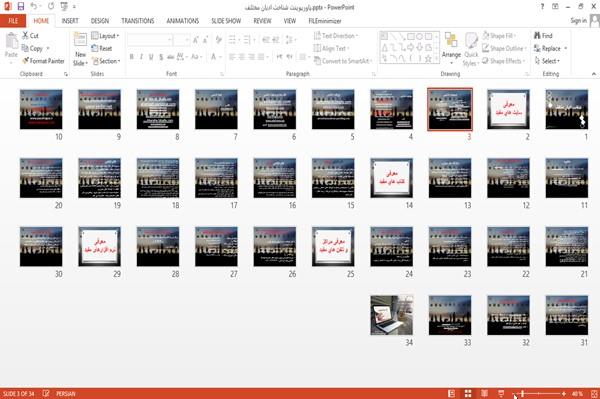Select slide 2 thumbnail
The height and width of the screenshot is (399, 600).
pyautogui.click(x=509, y=109)
